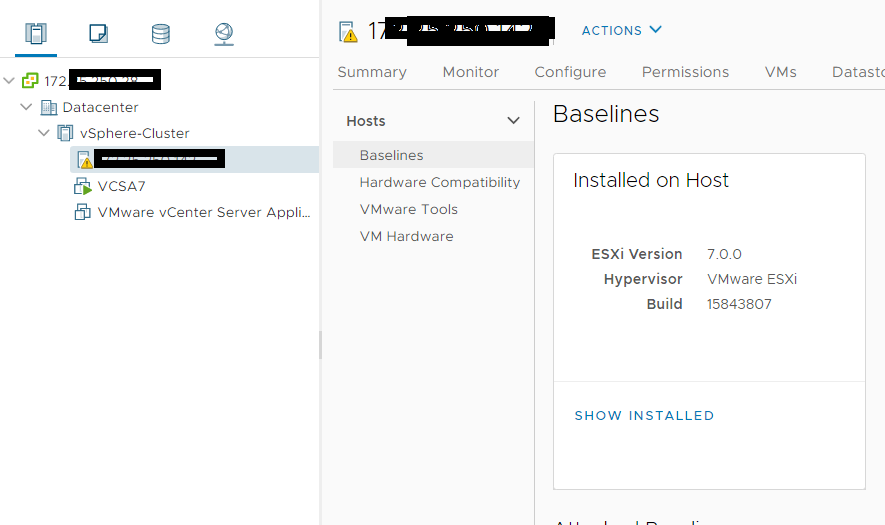The image size is (885, 525).
Task: Select VMware vCenter Server Appli... tree item
Action: (204, 212)
